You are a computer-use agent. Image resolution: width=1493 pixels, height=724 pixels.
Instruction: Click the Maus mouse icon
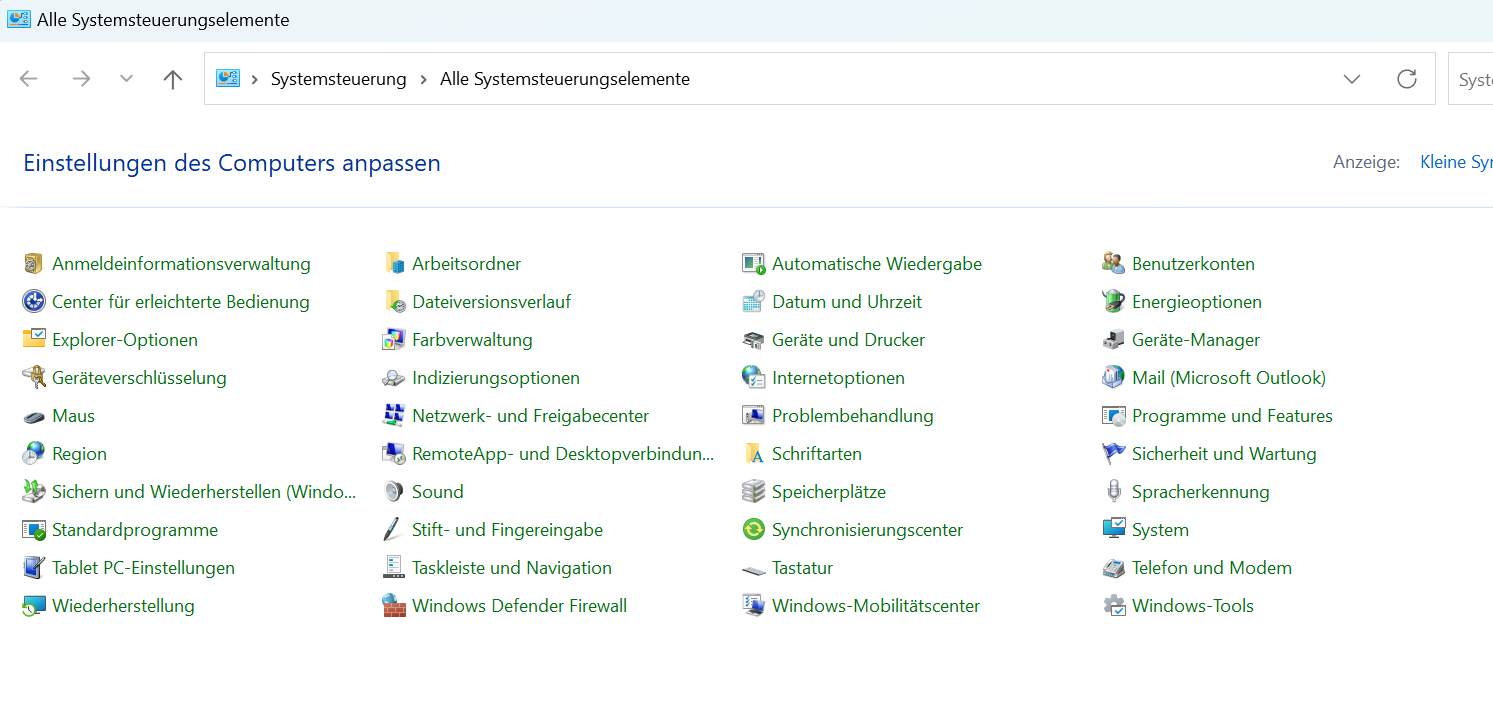tap(34, 416)
